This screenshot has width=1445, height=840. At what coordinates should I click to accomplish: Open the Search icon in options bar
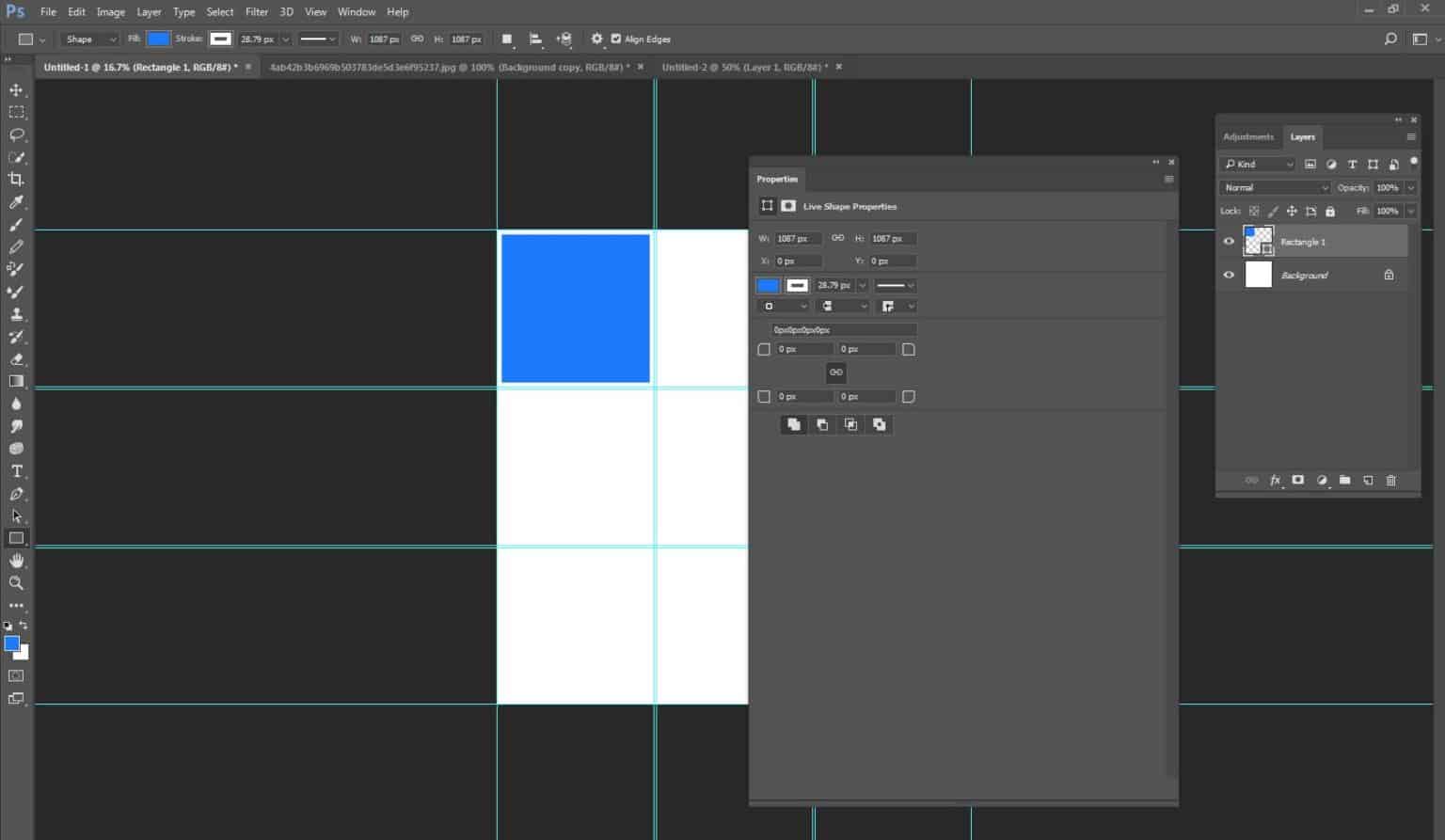[x=1390, y=39]
